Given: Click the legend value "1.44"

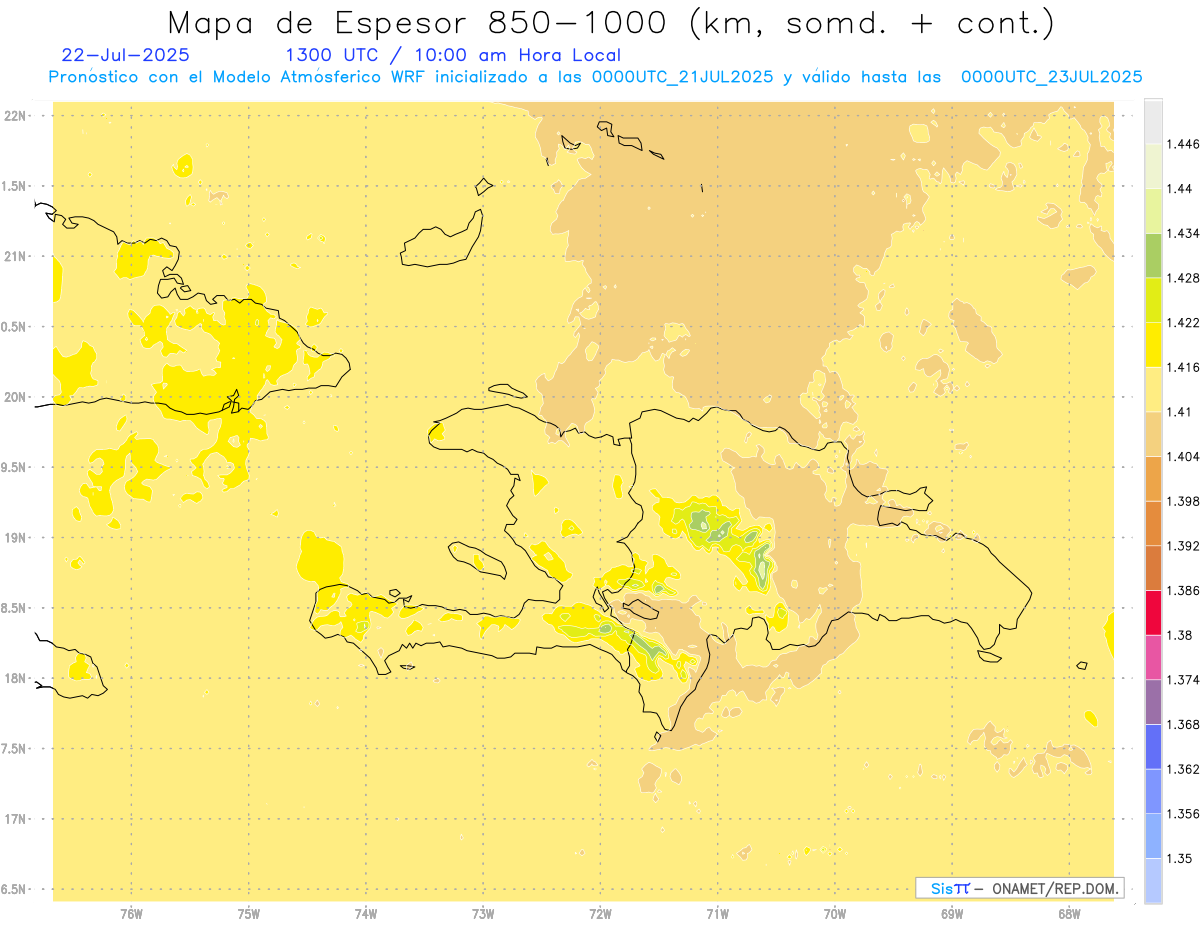Looking at the screenshot, I should (1180, 189).
